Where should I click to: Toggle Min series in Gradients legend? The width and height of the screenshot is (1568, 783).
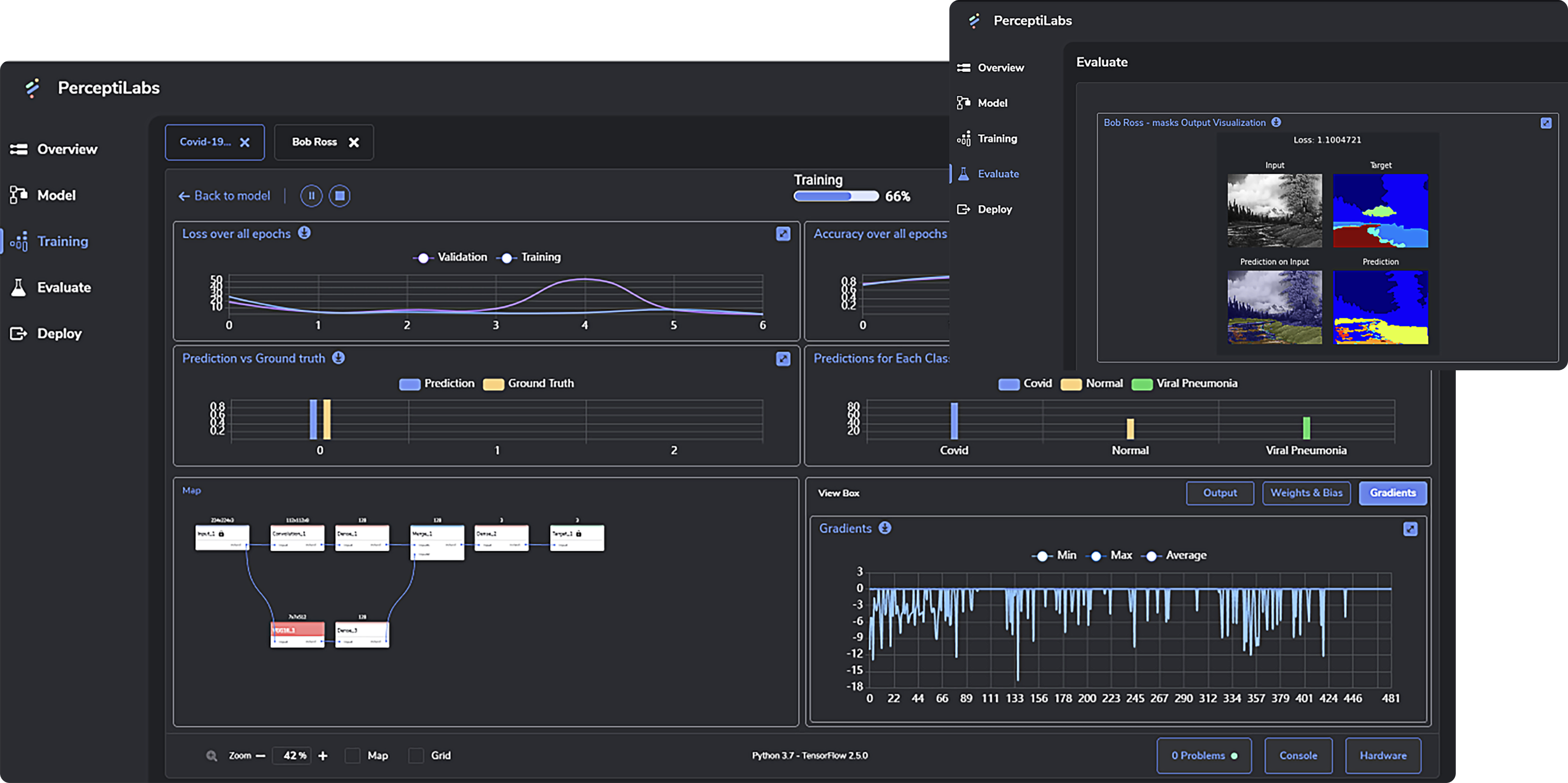[x=1054, y=556]
